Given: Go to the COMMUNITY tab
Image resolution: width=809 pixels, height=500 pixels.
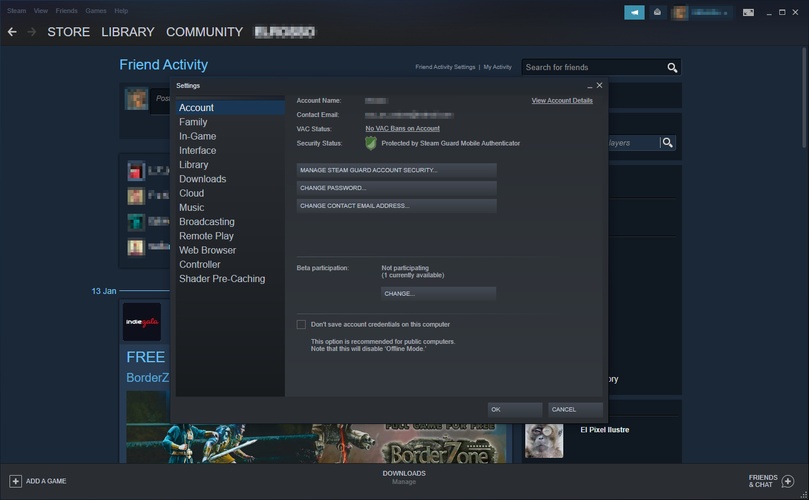Looking at the screenshot, I should tap(204, 32).
